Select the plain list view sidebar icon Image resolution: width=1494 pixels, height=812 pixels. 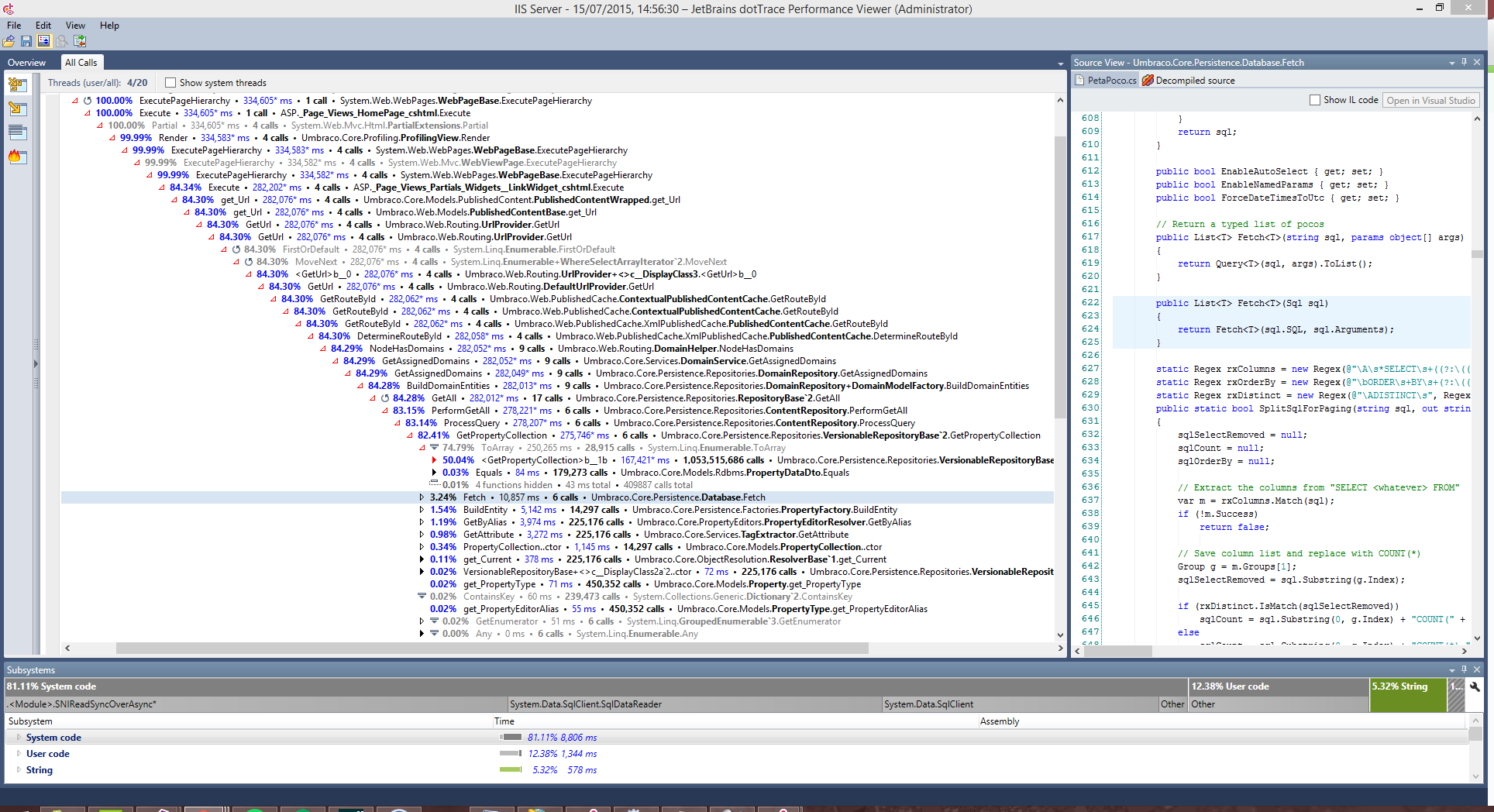(x=17, y=132)
